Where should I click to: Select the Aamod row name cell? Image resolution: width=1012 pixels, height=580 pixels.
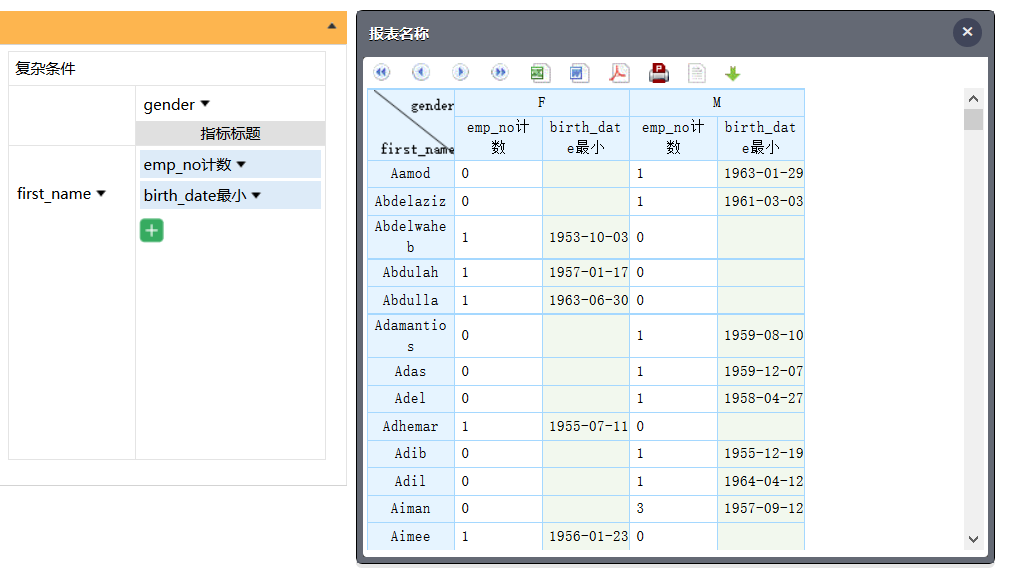coord(411,174)
